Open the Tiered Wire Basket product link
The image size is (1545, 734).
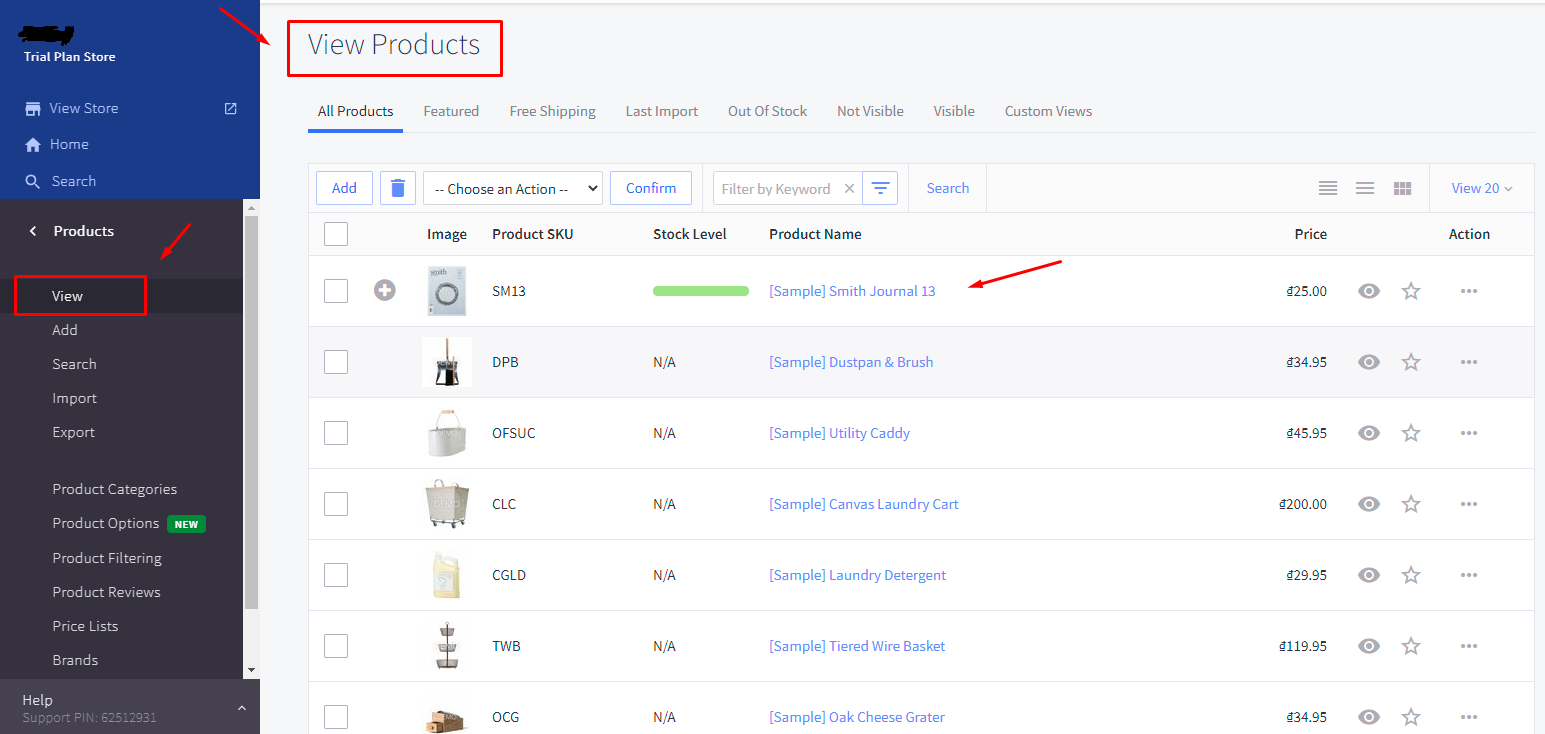(856, 646)
